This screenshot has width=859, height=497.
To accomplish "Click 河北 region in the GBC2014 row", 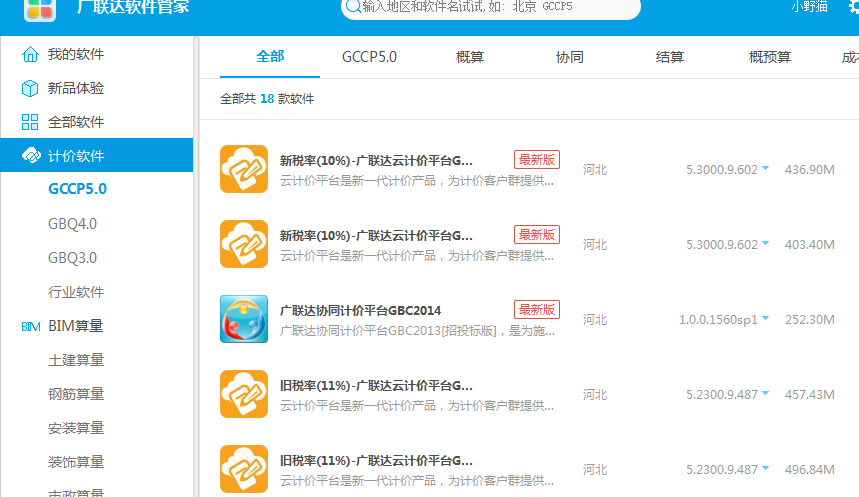I will pos(595,319).
